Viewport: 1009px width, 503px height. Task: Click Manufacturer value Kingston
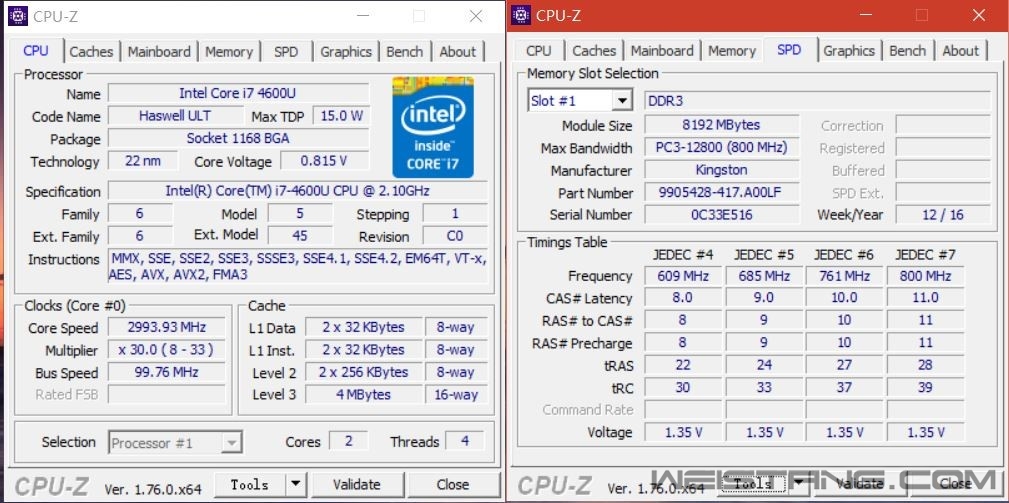(721, 170)
